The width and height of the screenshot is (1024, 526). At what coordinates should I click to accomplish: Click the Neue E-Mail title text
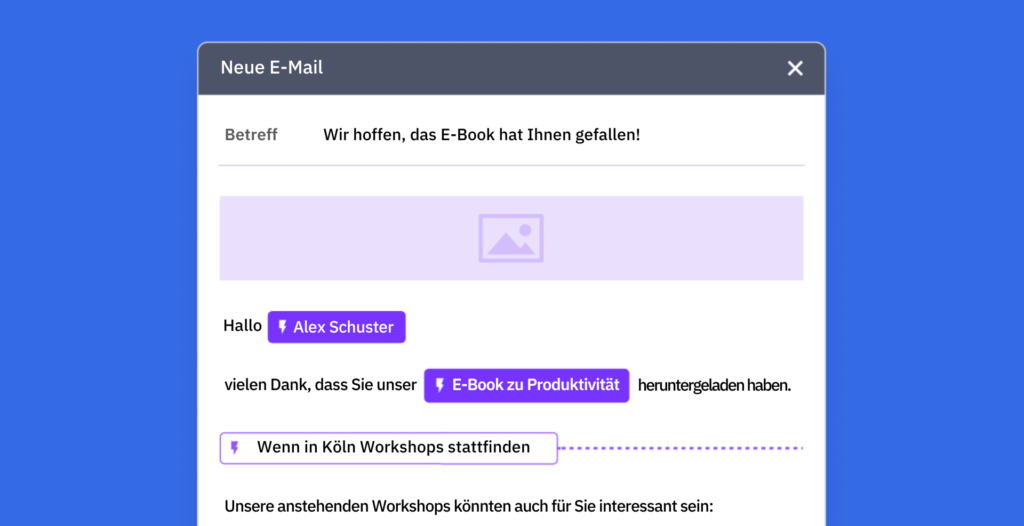[272, 67]
